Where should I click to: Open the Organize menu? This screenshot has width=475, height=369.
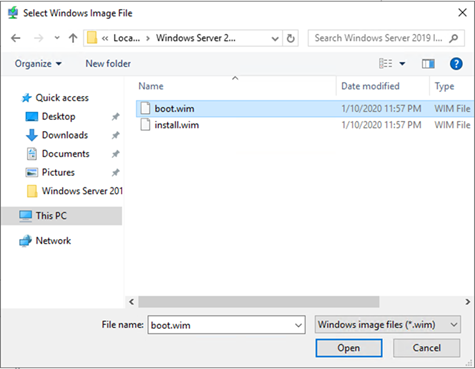coord(38,64)
